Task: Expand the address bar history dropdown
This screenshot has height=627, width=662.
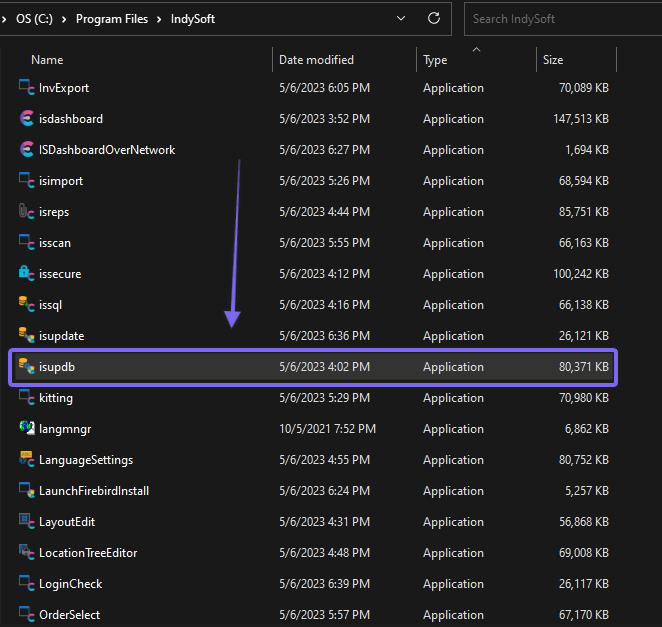Action: pyautogui.click(x=401, y=18)
